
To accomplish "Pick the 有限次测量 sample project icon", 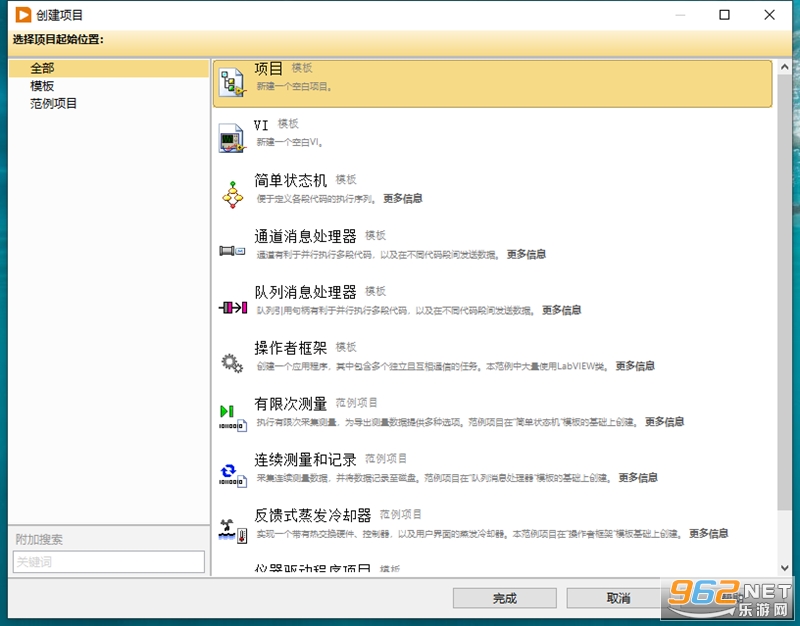I will 233,418.
